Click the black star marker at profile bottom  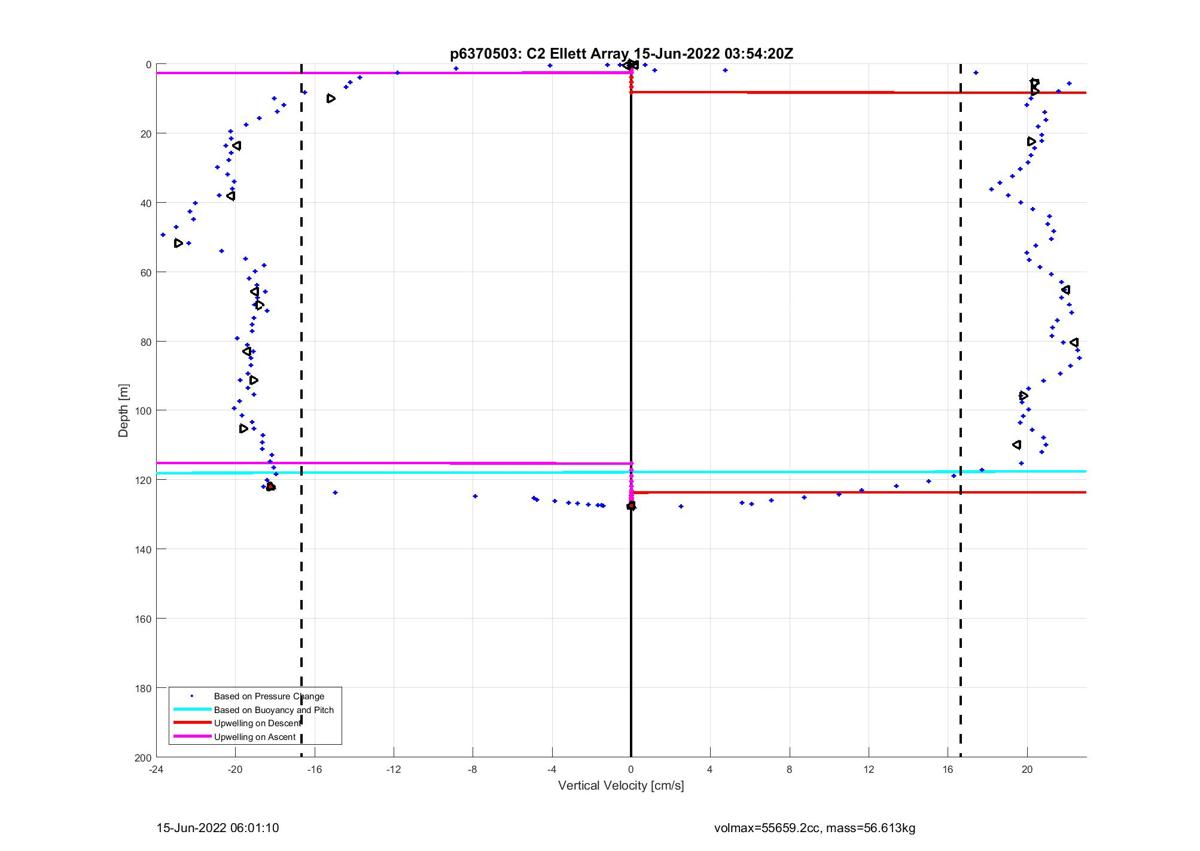pos(631,506)
